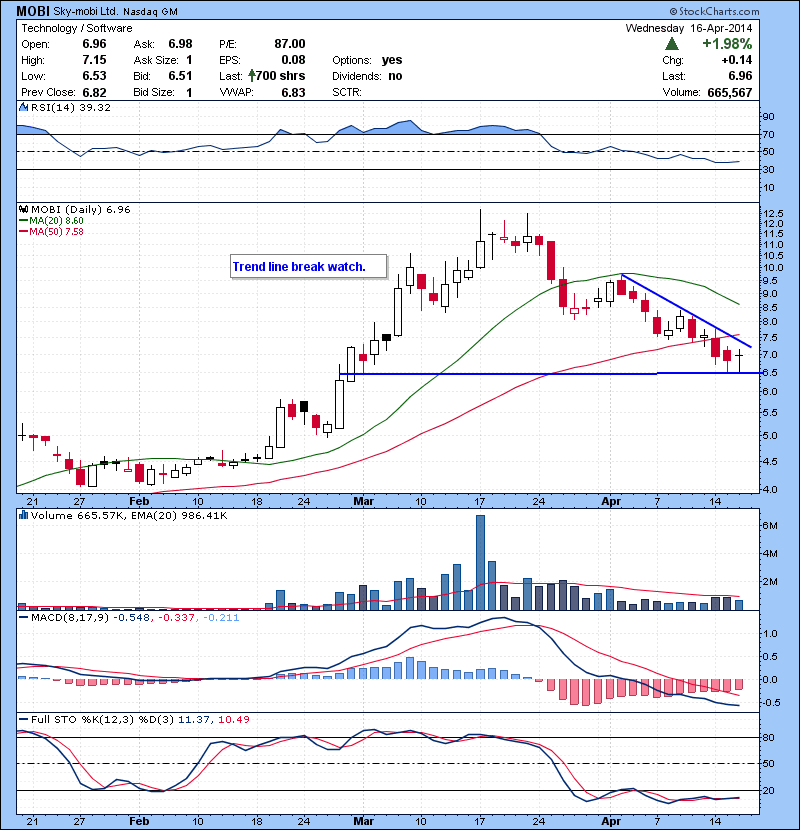
Task: Click the Volume panel bar icon
Action: [23, 515]
